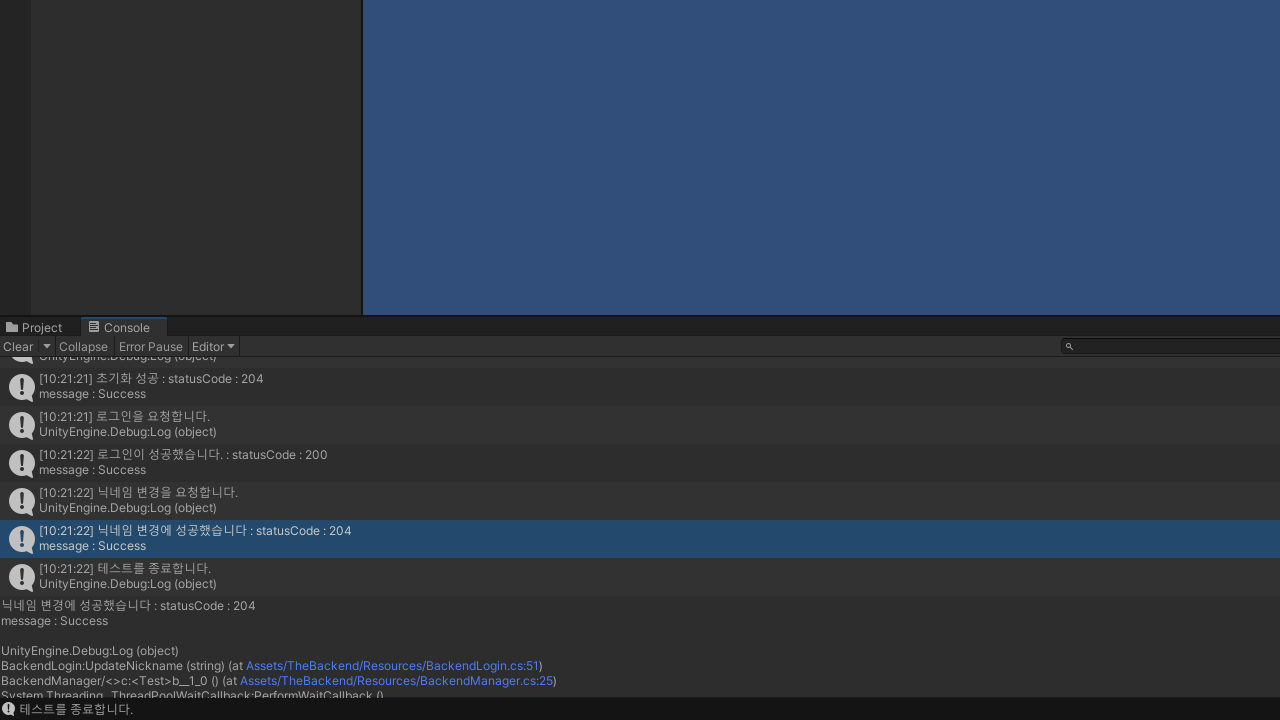The image size is (1280, 720).
Task: Select the Console tab
Action: coord(123,327)
